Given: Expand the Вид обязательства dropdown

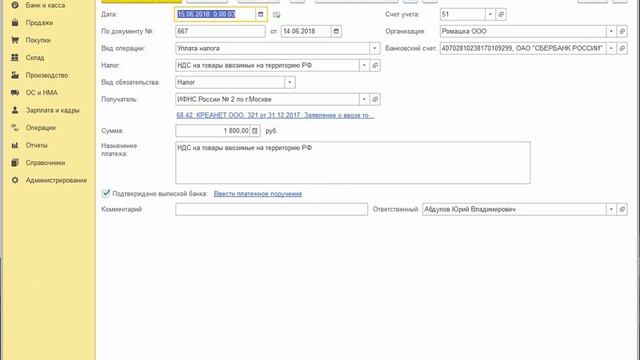Looking at the screenshot, I should tap(290, 82).
